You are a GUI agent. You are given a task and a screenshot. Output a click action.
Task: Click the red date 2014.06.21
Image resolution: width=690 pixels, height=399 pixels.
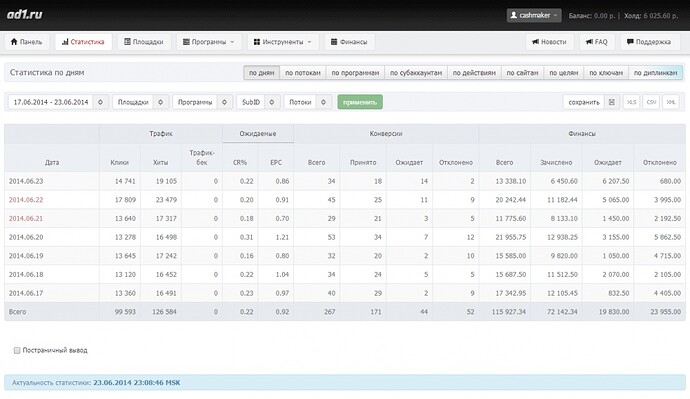[x=26, y=218]
